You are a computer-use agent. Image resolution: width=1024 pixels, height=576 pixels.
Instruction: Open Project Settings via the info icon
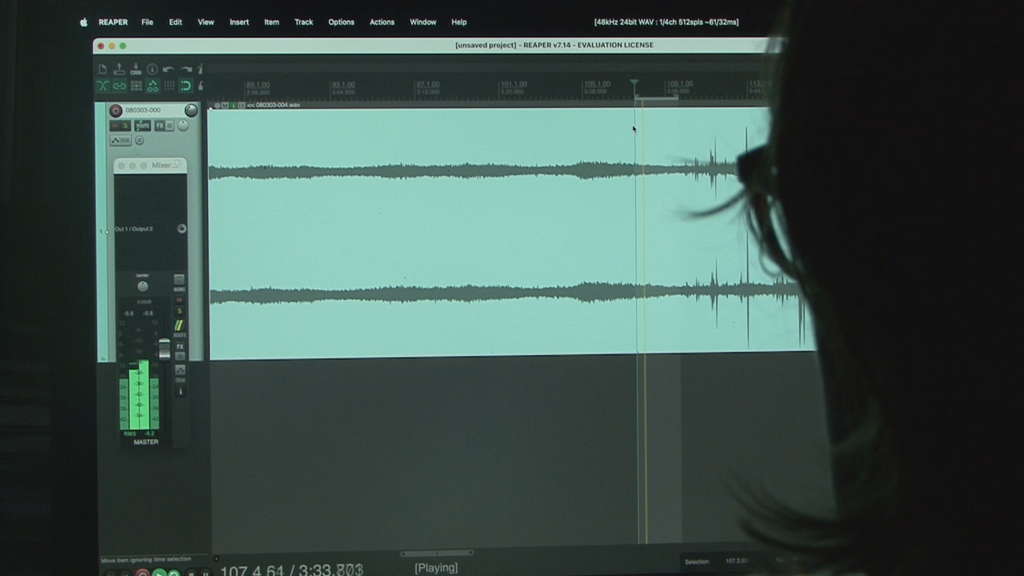click(152, 69)
